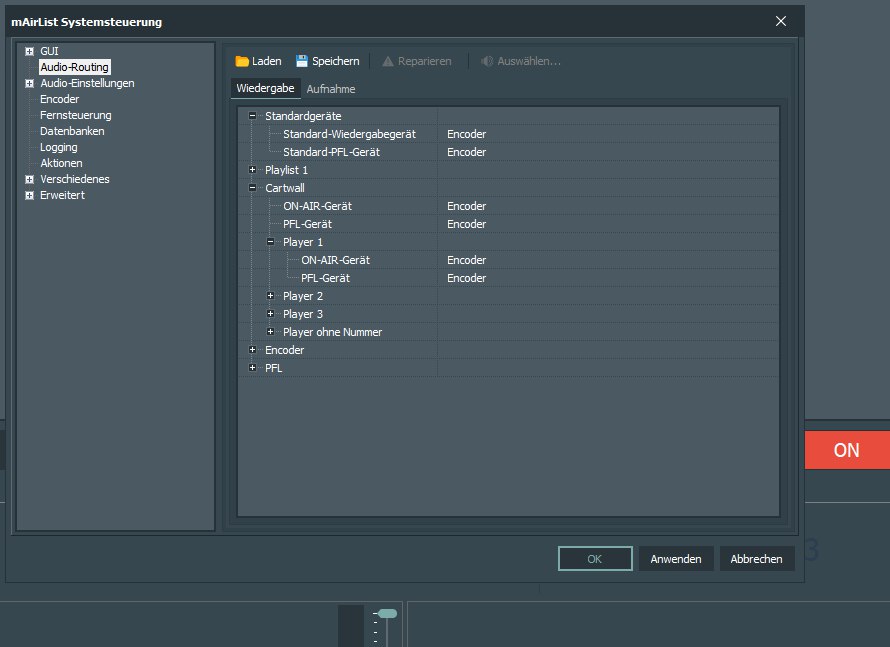Select the Standard-PFL-Gerät row
Screen dimensions: 890x647
pyautogui.click(x=508, y=152)
